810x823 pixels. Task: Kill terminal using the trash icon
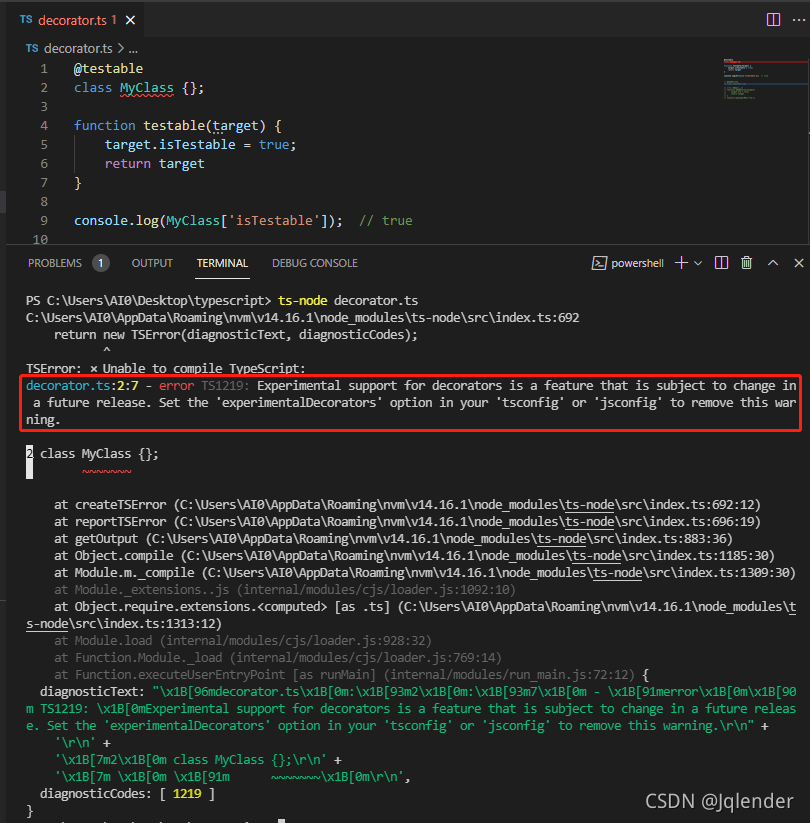point(746,262)
